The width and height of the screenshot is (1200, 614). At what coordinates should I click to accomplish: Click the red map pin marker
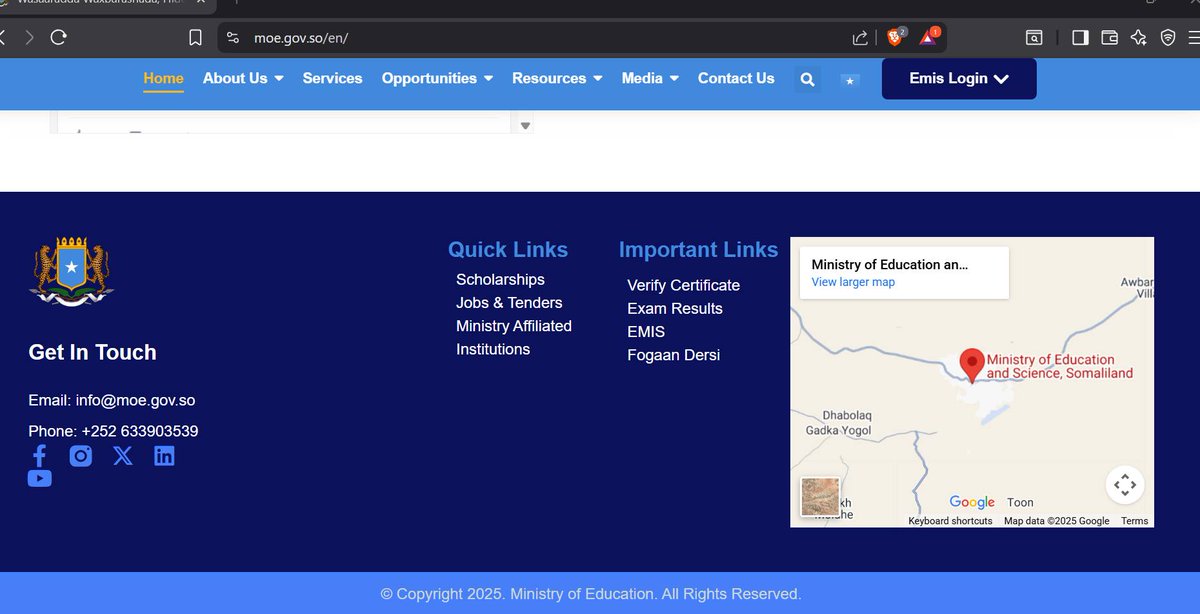971,365
